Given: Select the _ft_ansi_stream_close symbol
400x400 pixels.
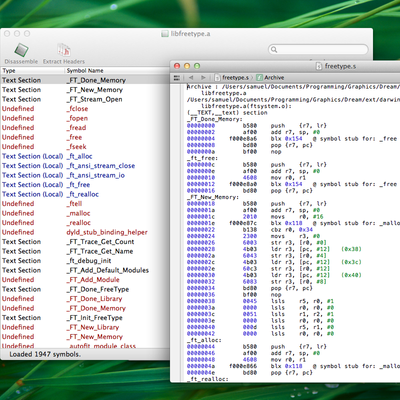Looking at the screenshot, I should [85, 166].
